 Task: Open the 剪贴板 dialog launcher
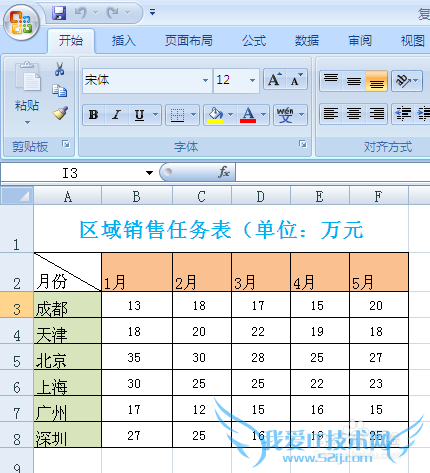tap(66, 144)
